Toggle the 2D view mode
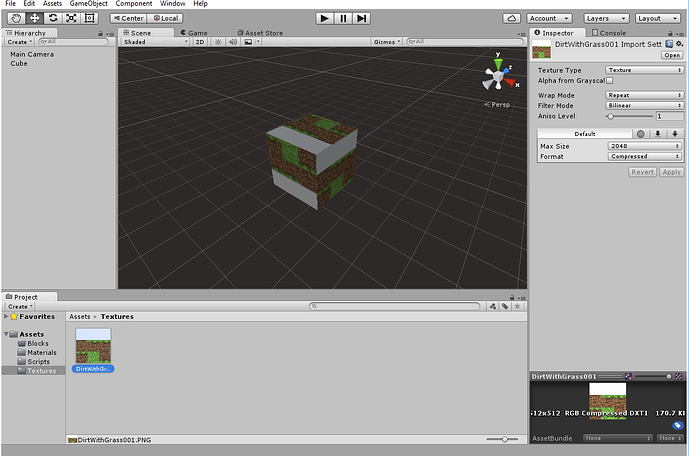689x456 pixels. (x=200, y=42)
